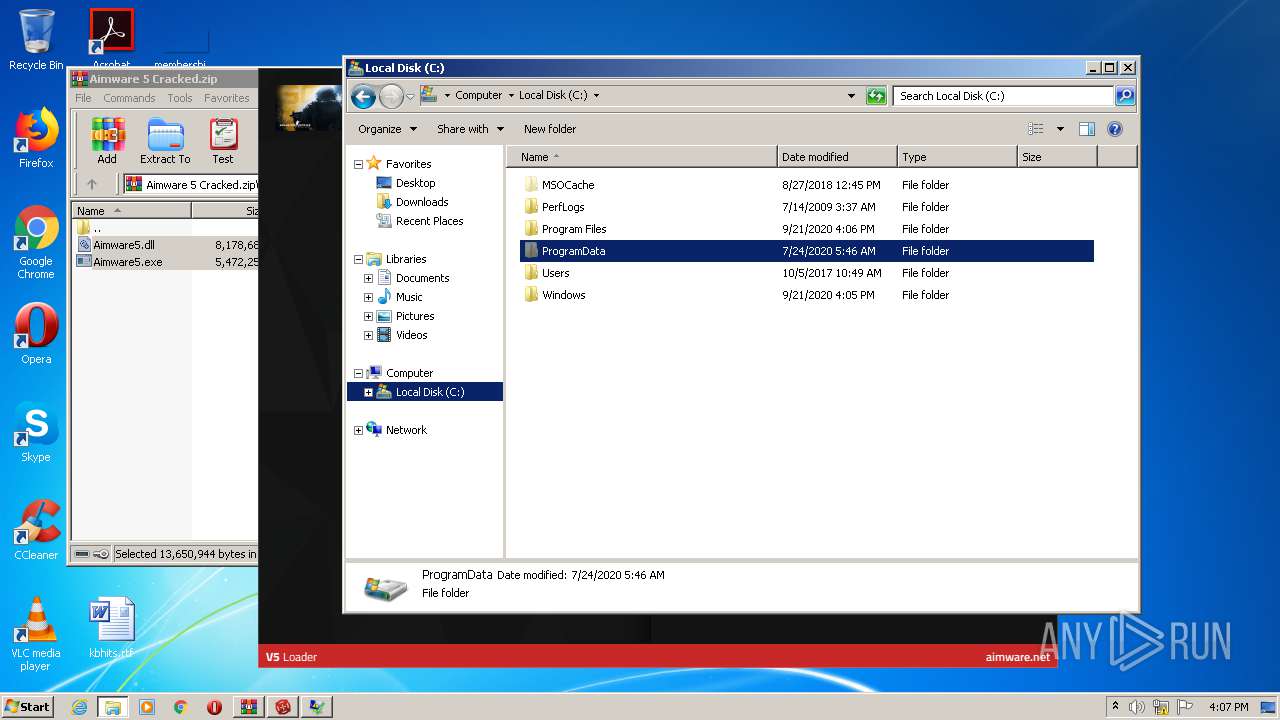The height and width of the screenshot is (720, 1280).
Task: Select the Users folder
Action: tap(555, 273)
